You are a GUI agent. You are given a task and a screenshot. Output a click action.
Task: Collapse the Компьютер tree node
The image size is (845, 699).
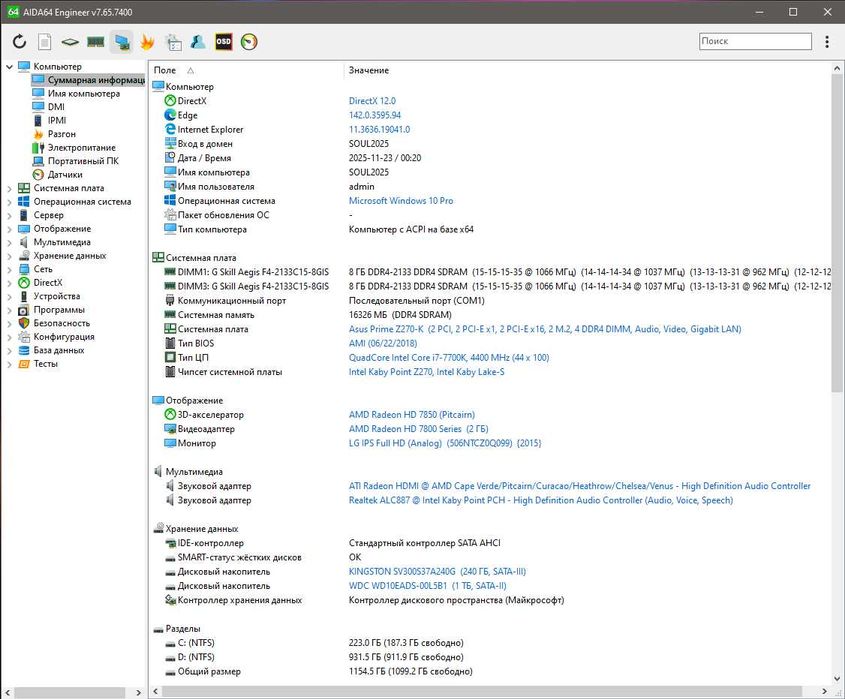pos(9,67)
